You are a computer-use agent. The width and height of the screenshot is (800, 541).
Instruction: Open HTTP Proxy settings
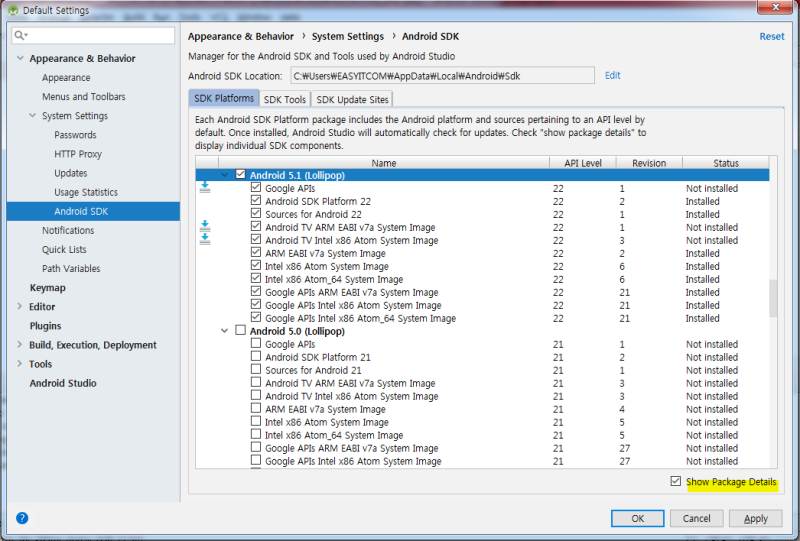point(78,154)
